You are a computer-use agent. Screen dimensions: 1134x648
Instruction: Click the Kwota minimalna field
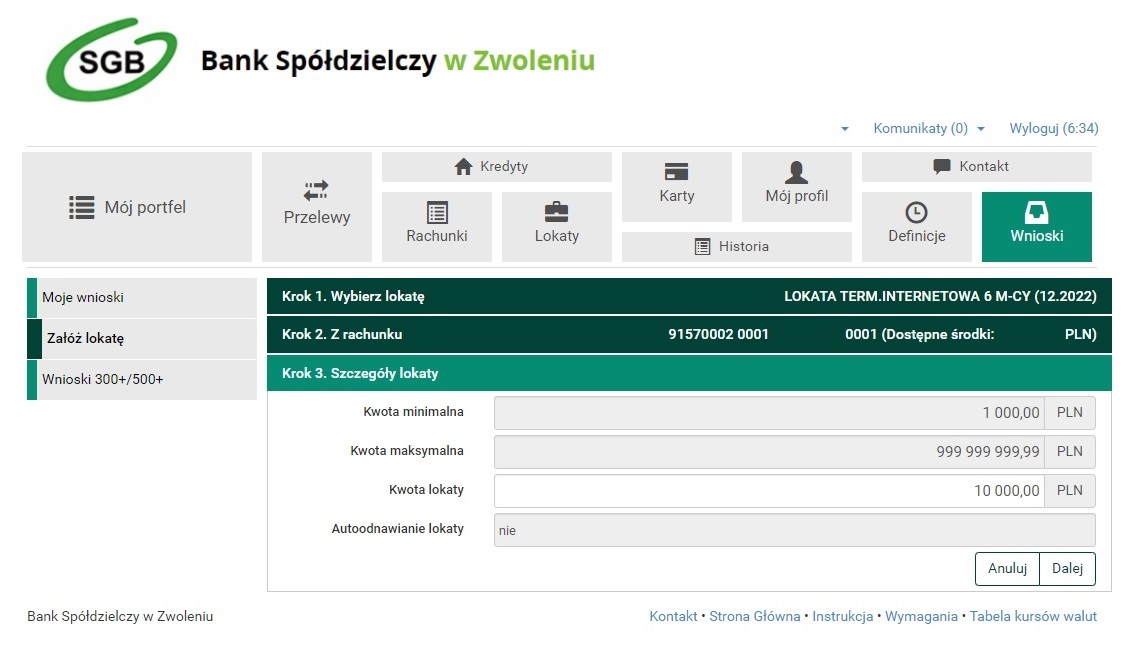pyautogui.click(x=769, y=413)
